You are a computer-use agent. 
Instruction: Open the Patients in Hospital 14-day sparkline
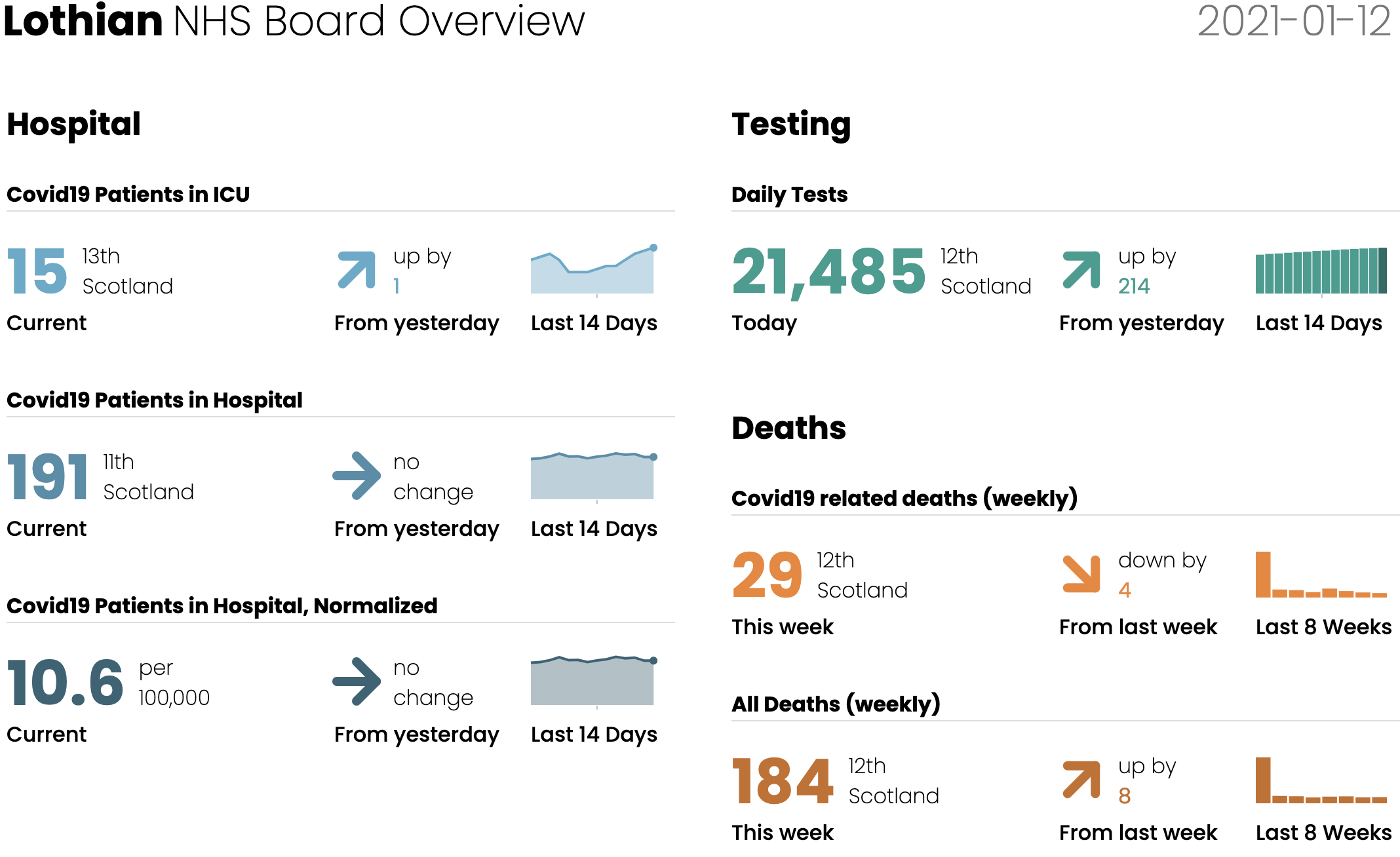coord(594,476)
